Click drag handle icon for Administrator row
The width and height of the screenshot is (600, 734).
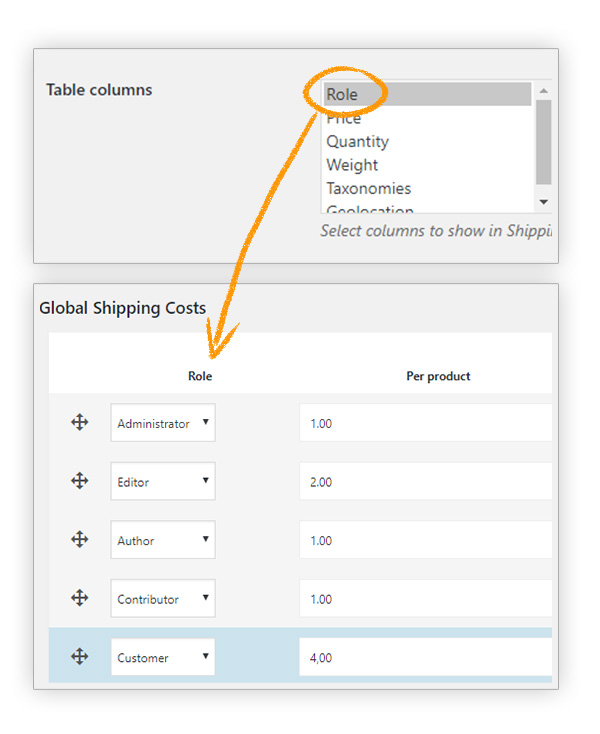(x=80, y=423)
